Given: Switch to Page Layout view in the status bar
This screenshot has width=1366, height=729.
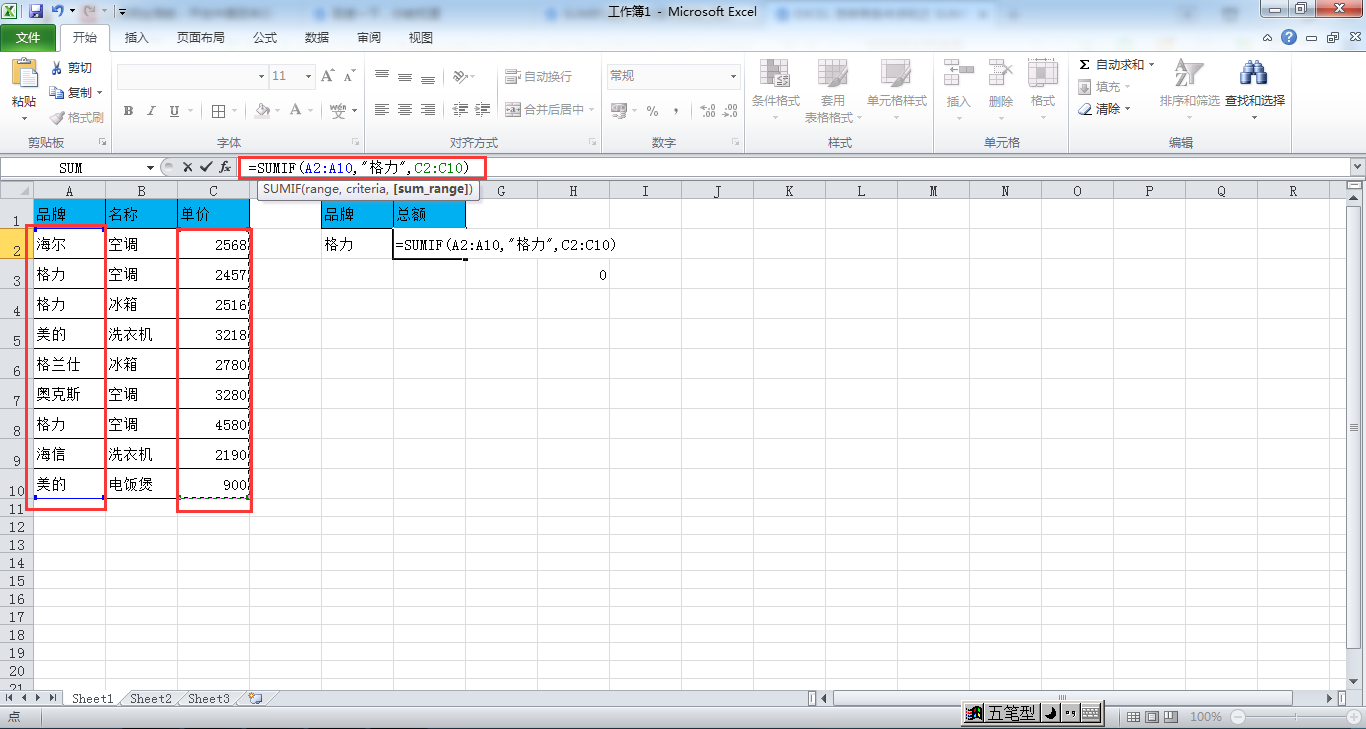Looking at the screenshot, I should coord(1151,717).
